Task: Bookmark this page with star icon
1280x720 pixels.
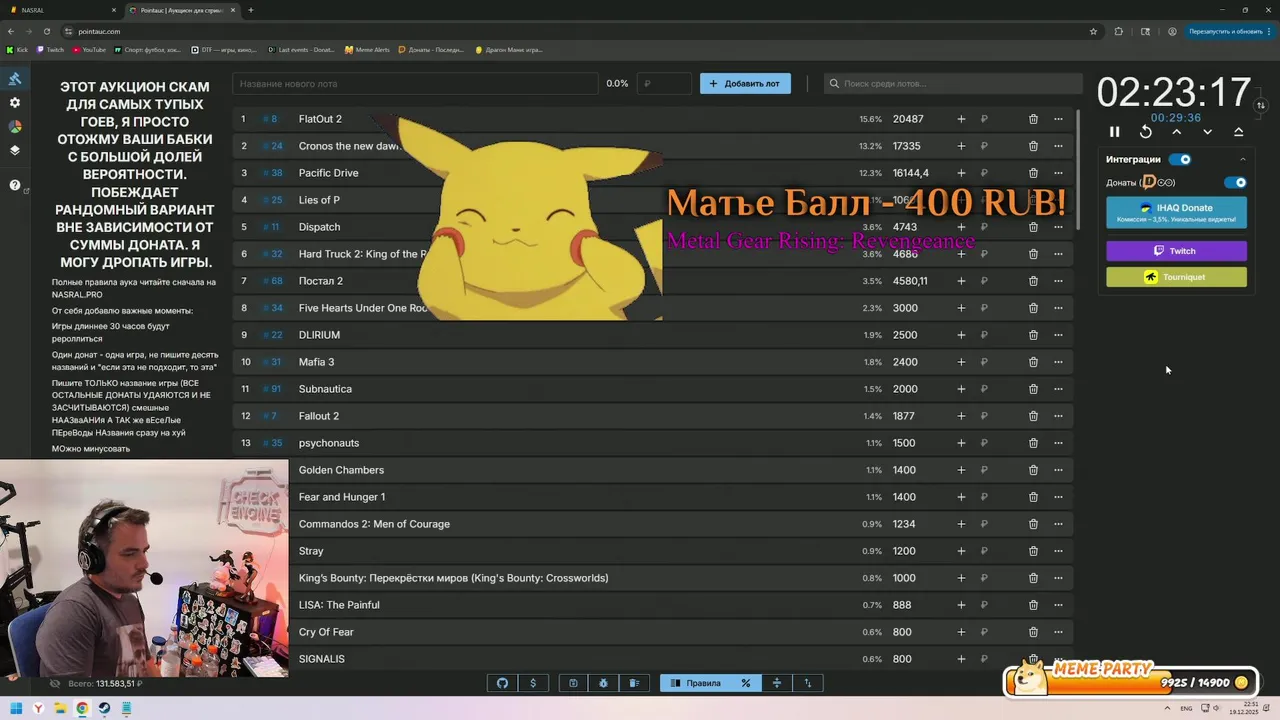Action: tap(1094, 31)
